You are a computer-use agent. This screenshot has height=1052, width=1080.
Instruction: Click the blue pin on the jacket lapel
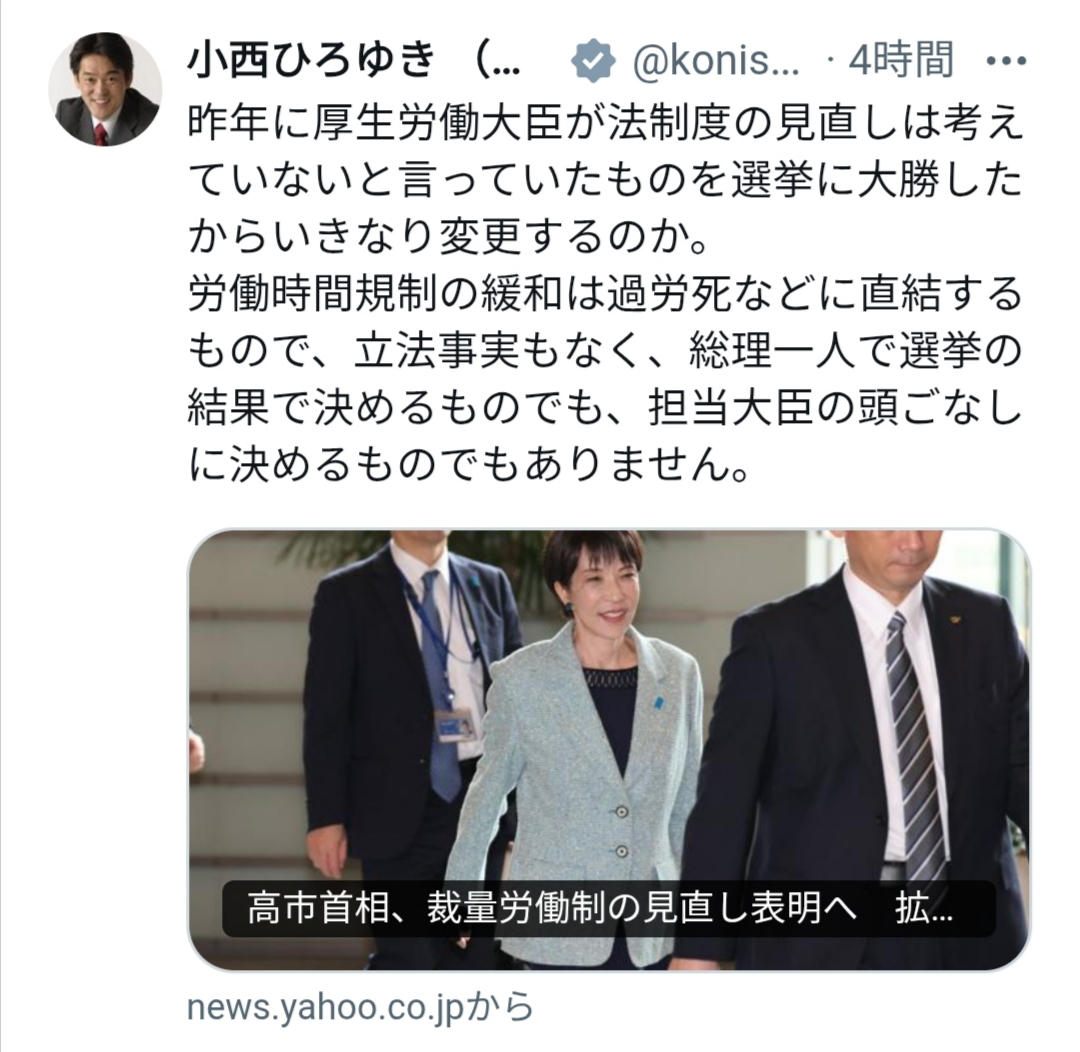660,703
